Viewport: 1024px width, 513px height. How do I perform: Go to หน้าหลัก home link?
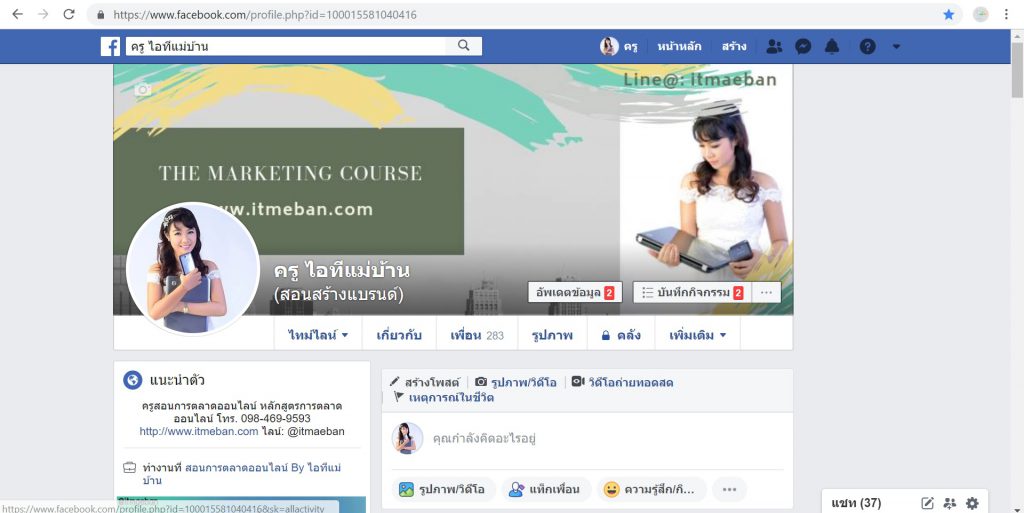pyautogui.click(x=679, y=46)
